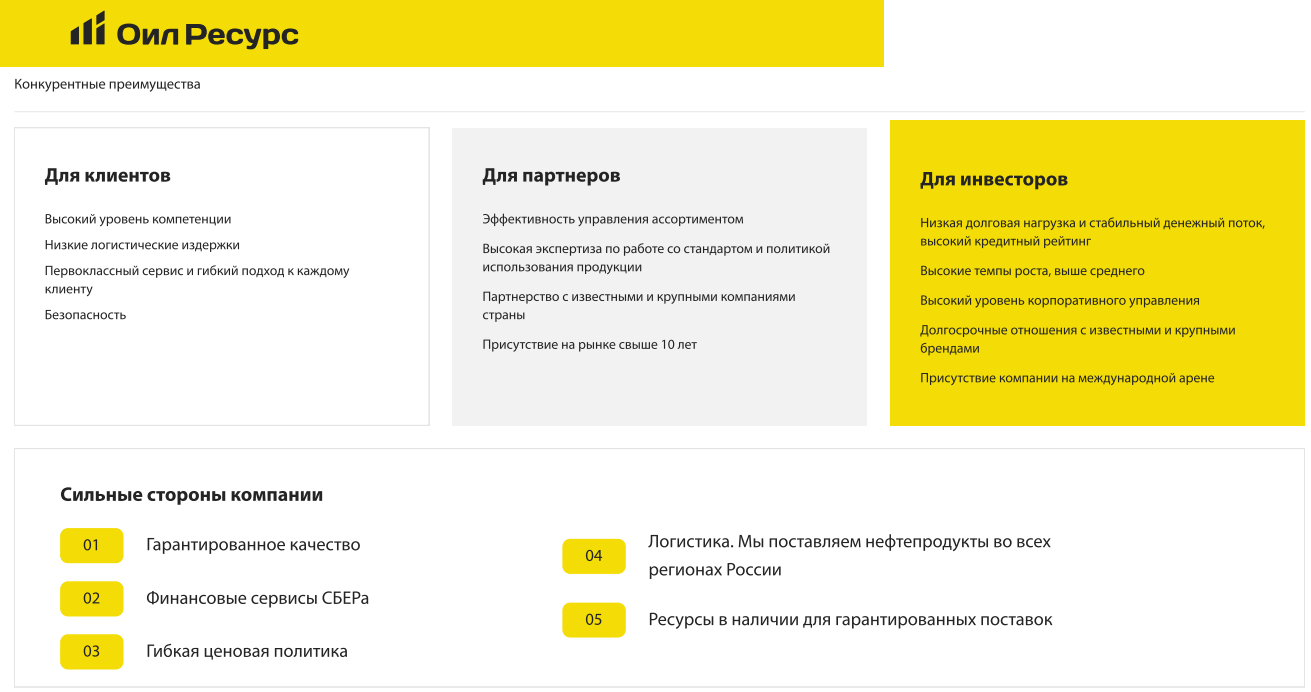Screen dimensions: 1311x692
Task: Select the yellow 02 number badge
Action: 91,599
